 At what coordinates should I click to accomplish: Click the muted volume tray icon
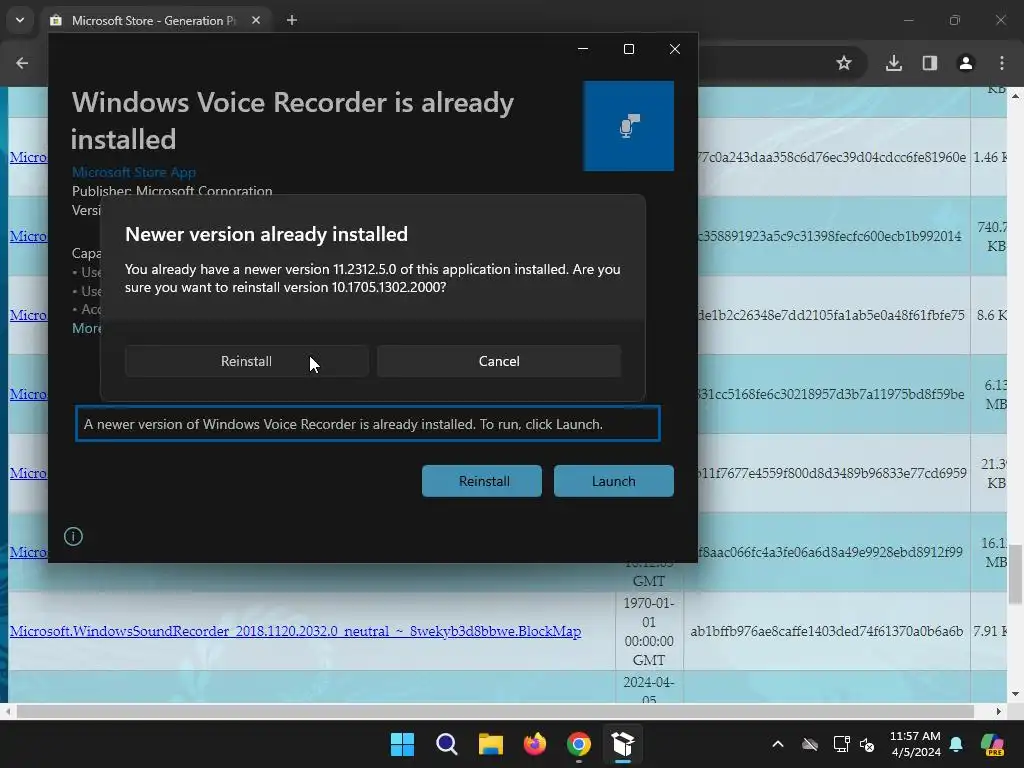(867, 744)
